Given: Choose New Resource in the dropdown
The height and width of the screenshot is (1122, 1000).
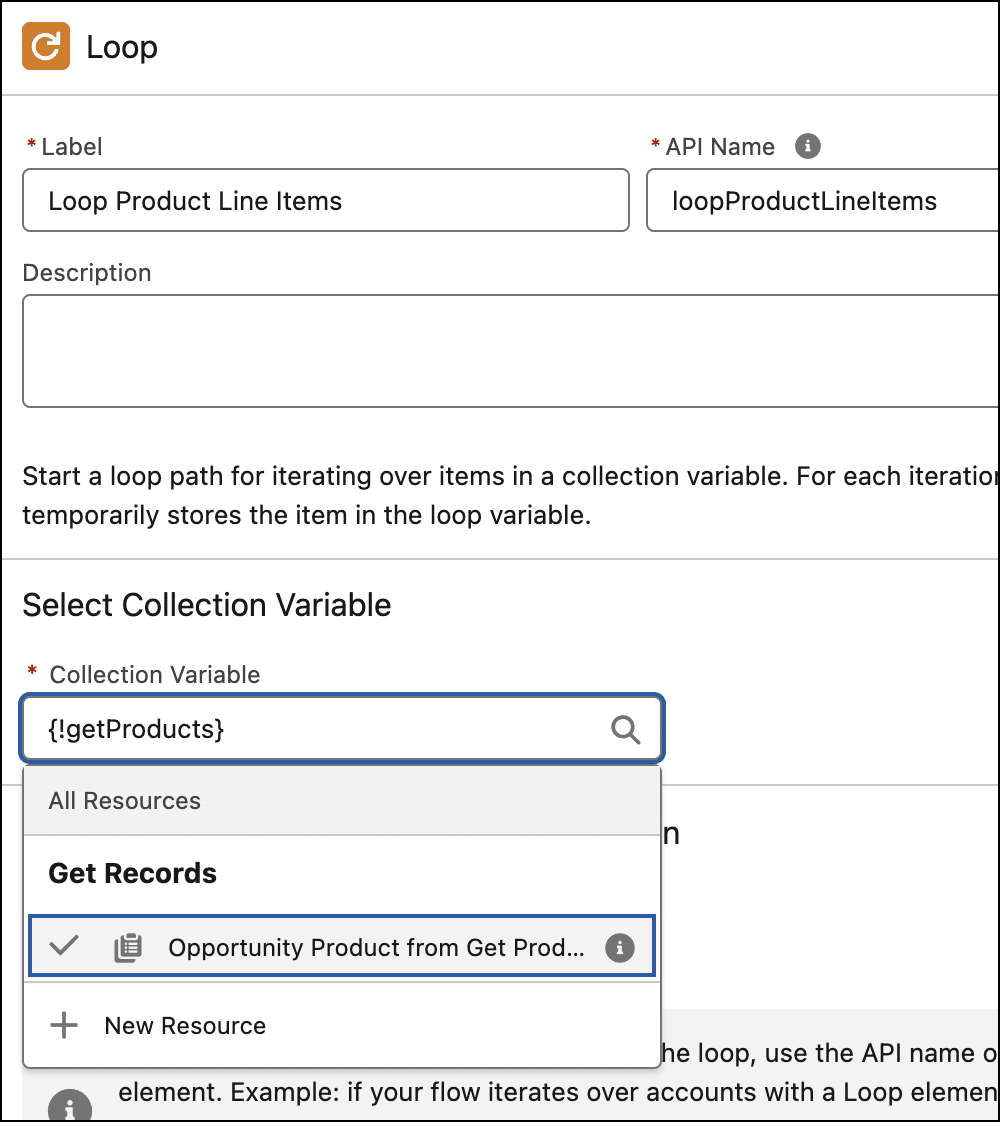Looking at the screenshot, I should tap(342, 1025).
